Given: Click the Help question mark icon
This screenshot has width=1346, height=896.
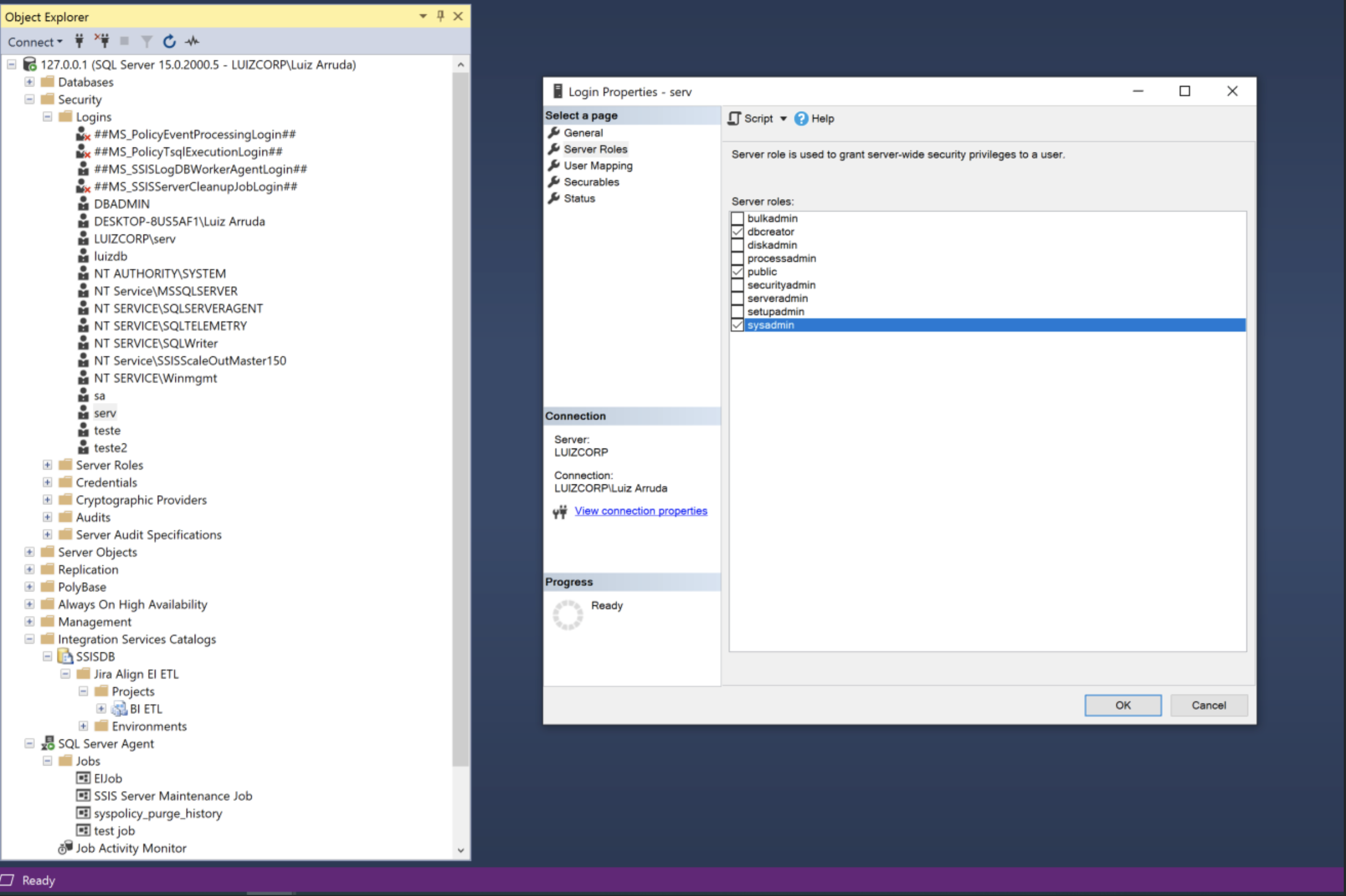Looking at the screenshot, I should (x=801, y=118).
